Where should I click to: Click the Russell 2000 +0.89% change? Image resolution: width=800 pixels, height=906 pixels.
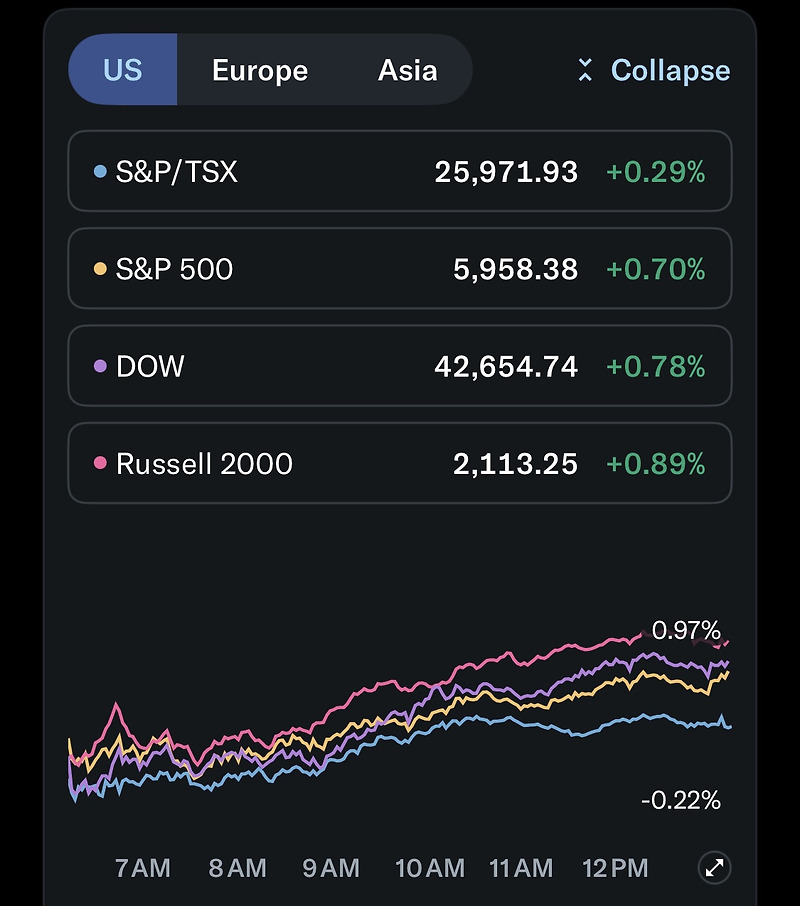tap(656, 463)
